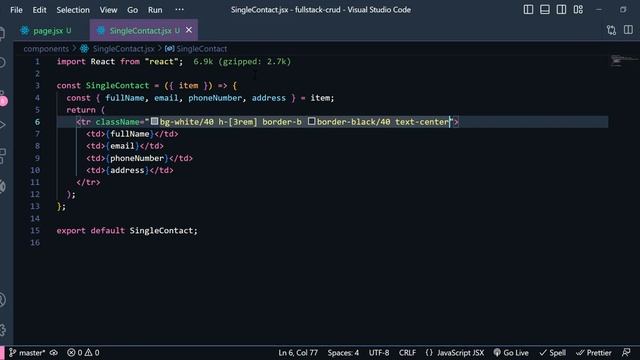
Task: Open the Manage gear icon
Action: [x=2, y=330]
